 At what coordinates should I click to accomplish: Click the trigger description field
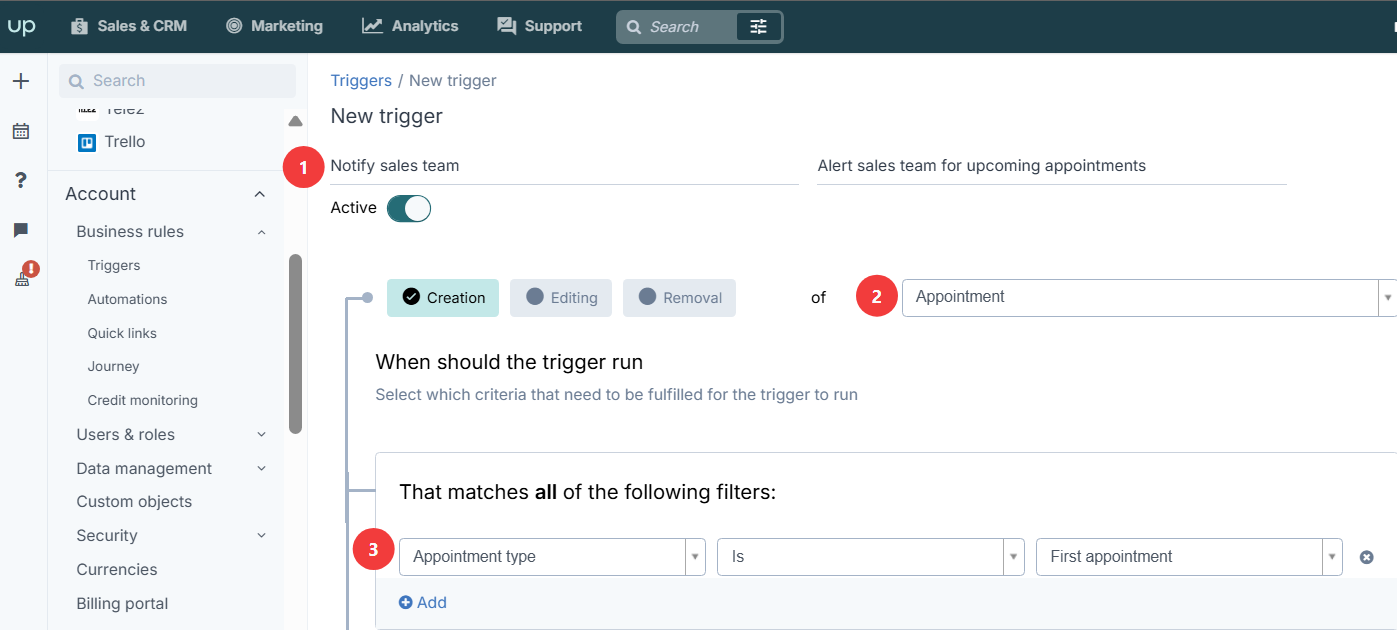tap(1051, 166)
